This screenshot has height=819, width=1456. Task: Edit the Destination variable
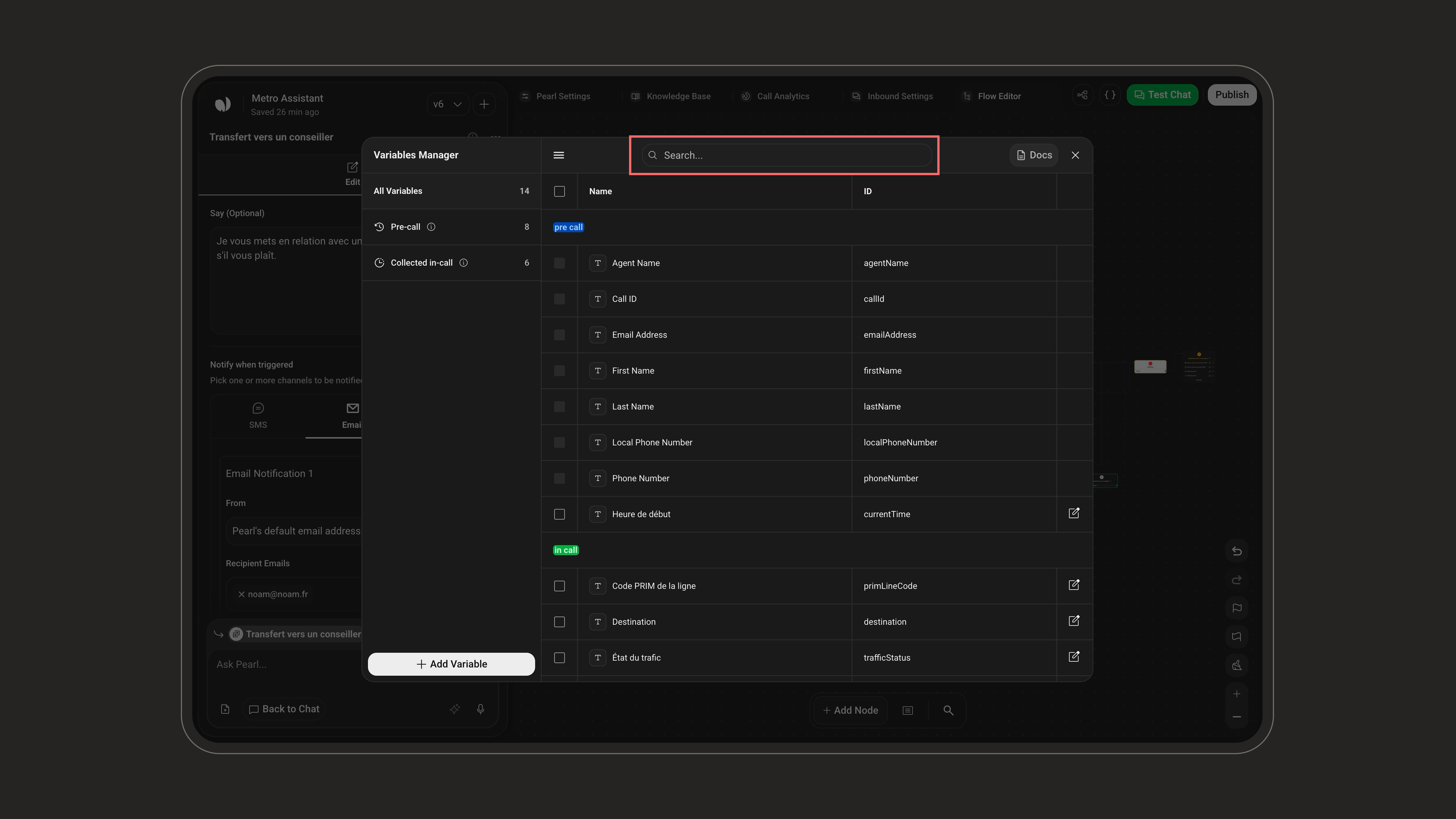pyautogui.click(x=1074, y=621)
